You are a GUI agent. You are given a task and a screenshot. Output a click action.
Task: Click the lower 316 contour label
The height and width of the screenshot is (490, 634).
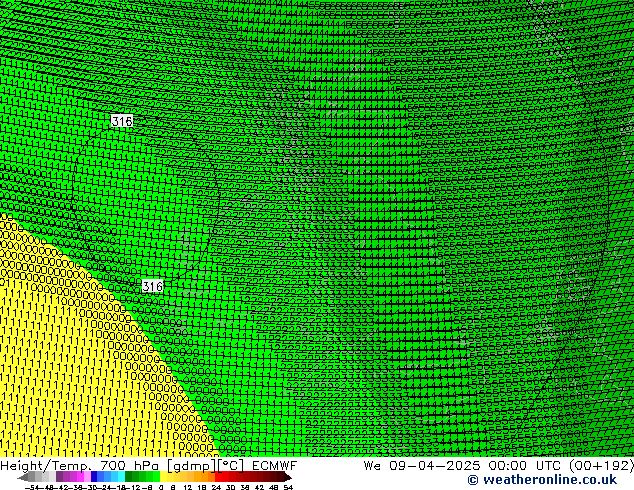[x=152, y=286]
